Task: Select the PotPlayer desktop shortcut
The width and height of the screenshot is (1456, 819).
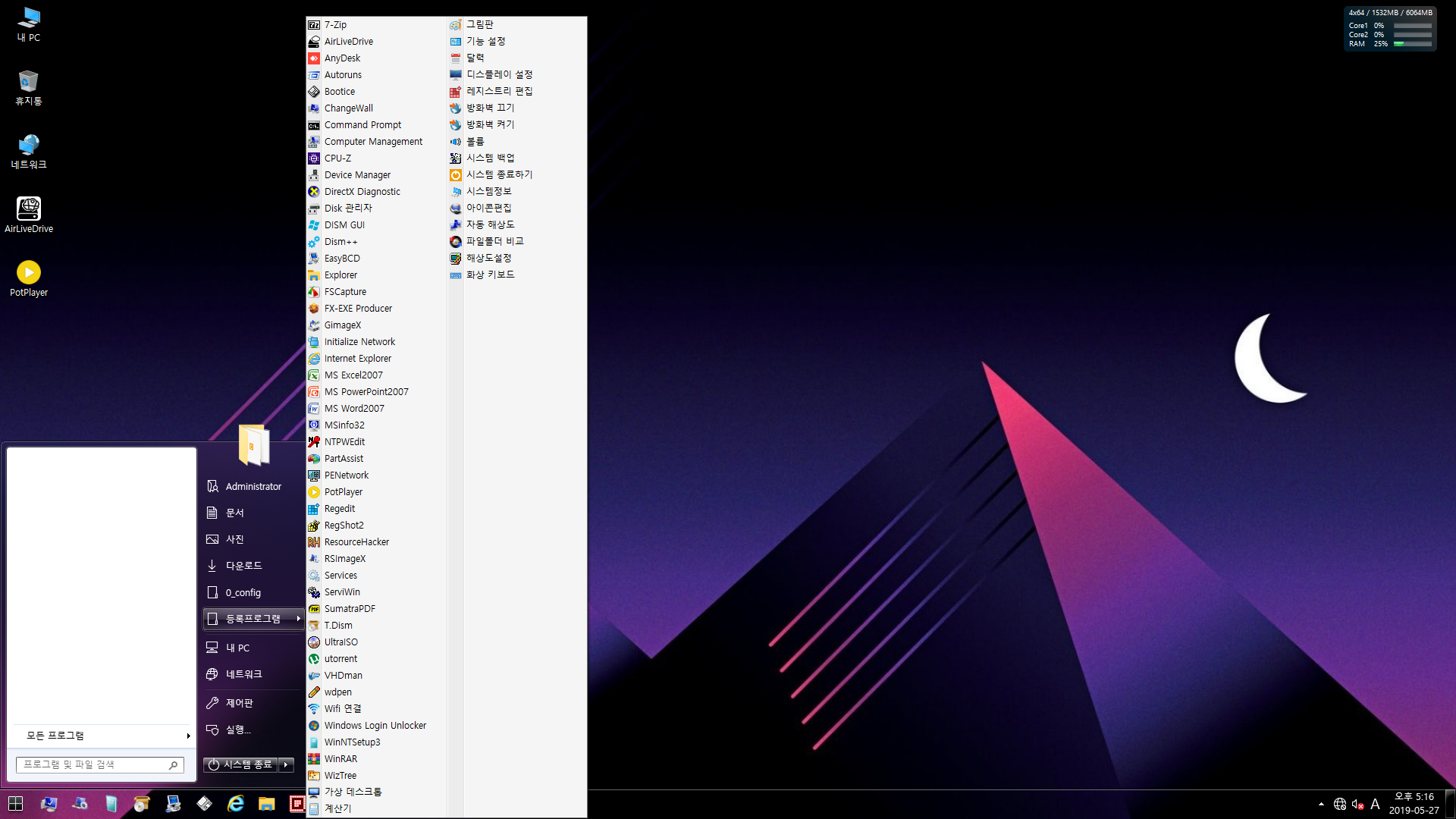Action: point(29,279)
